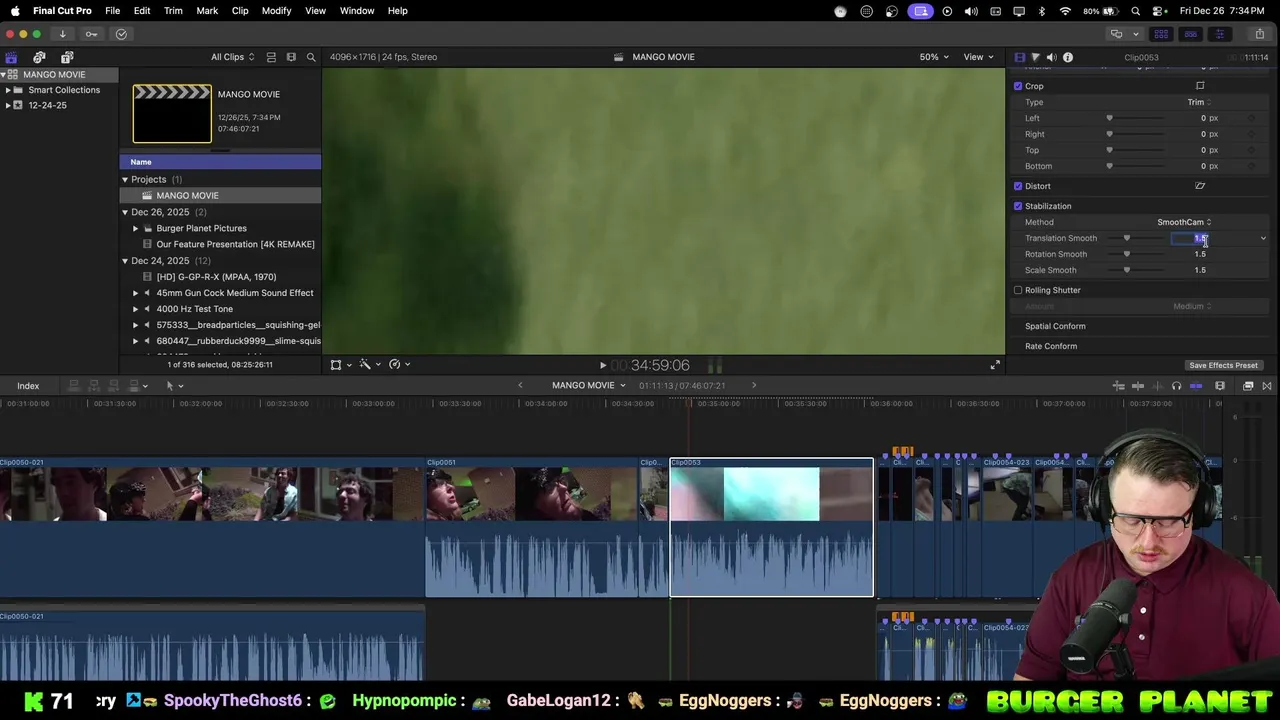Open the File menu
This screenshot has width=1280, height=720.
113,10
